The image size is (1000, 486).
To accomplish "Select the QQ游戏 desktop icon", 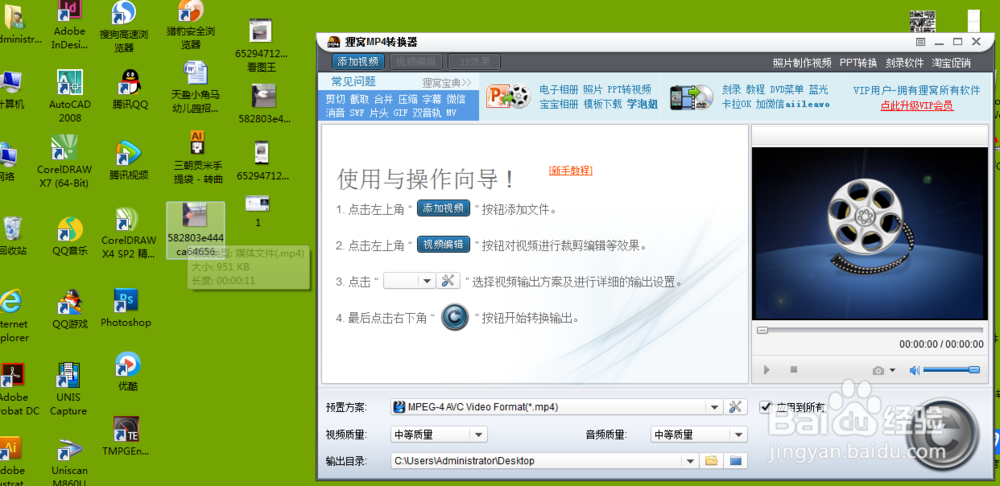I will click(70, 308).
